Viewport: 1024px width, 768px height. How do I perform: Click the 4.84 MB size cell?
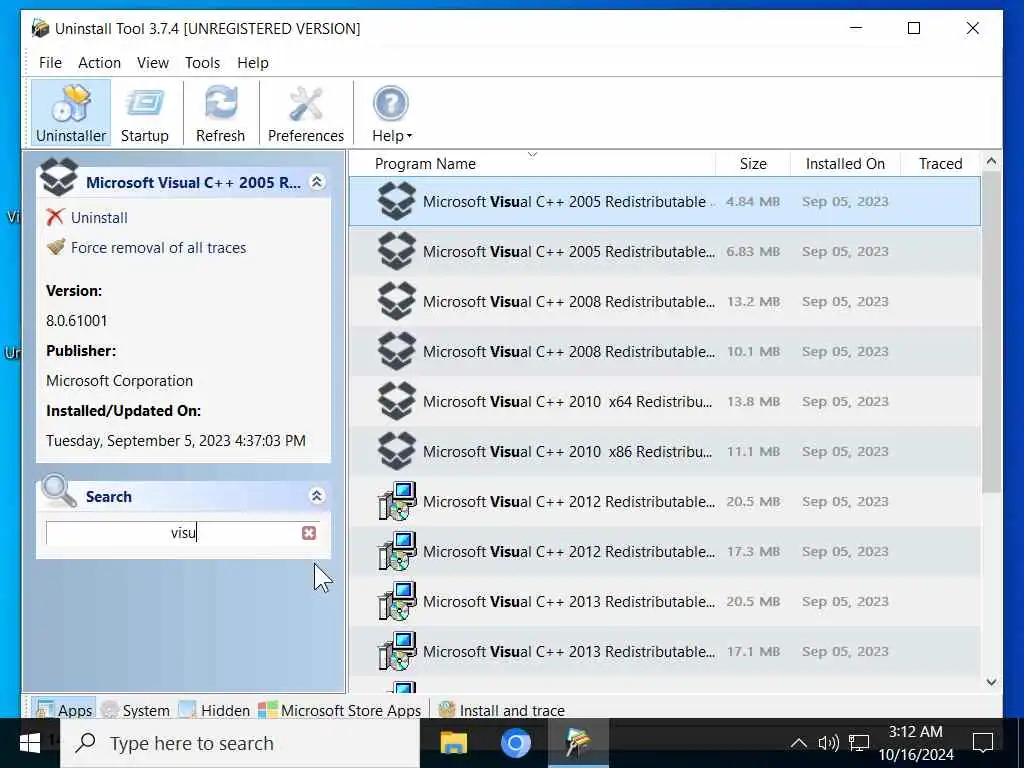753,201
